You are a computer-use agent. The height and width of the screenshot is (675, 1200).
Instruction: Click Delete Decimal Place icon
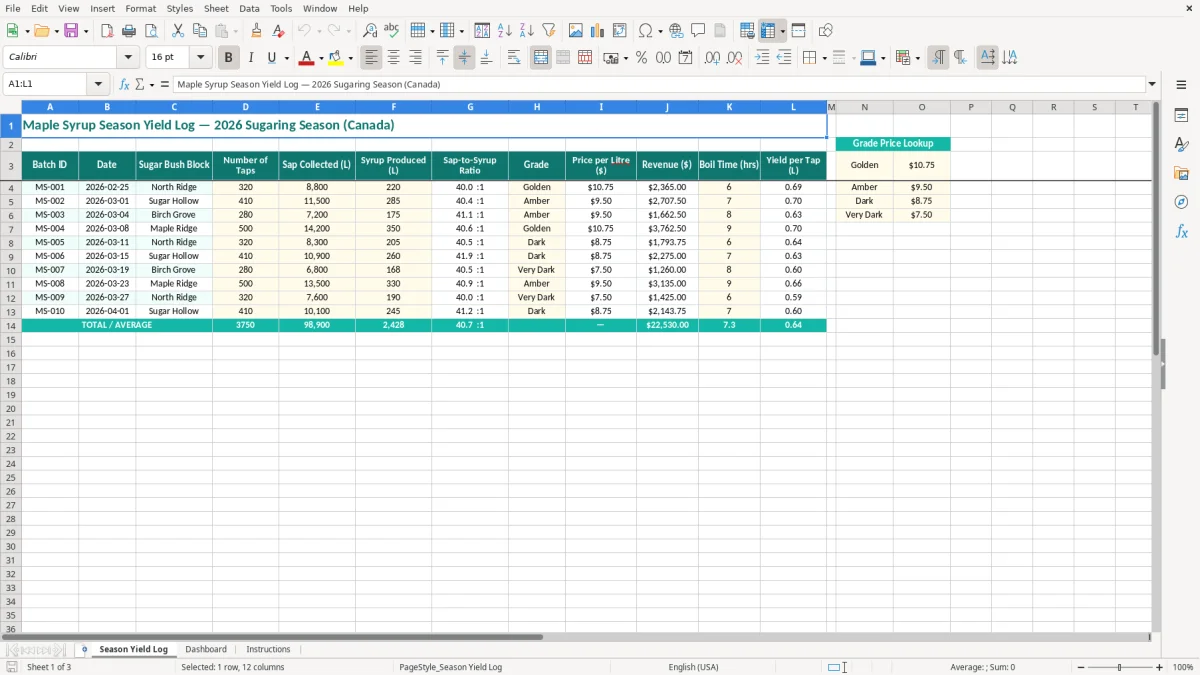[x=734, y=58]
